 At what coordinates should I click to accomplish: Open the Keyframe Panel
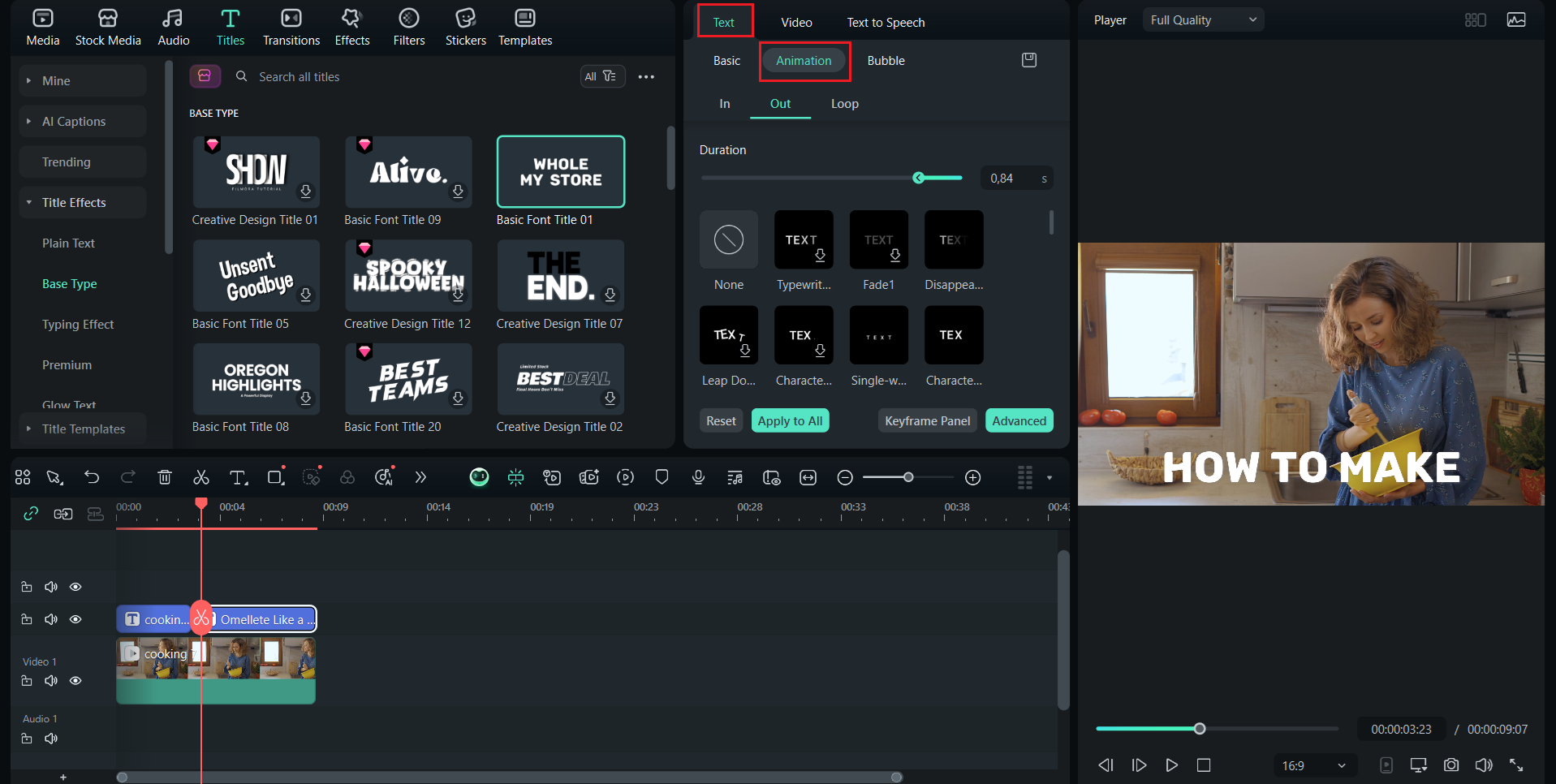coord(927,420)
